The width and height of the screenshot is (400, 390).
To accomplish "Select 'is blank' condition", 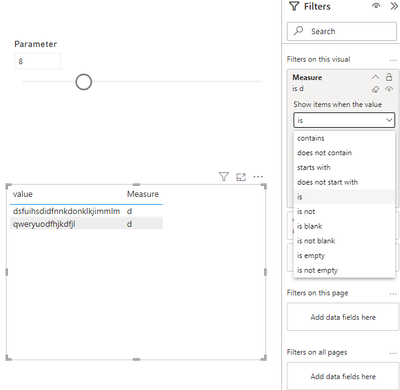I will [x=344, y=226].
